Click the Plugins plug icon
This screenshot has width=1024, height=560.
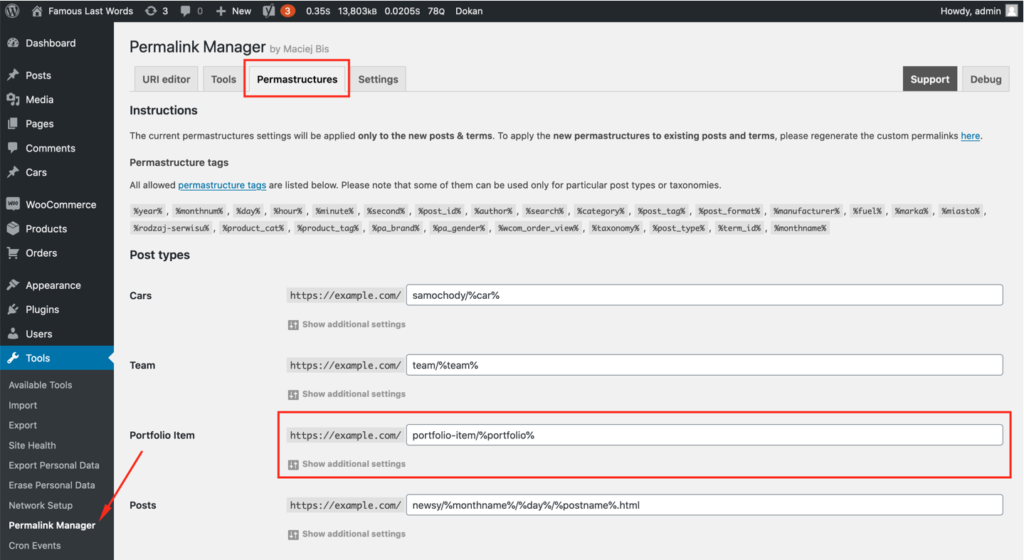pyautogui.click(x=12, y=309)
